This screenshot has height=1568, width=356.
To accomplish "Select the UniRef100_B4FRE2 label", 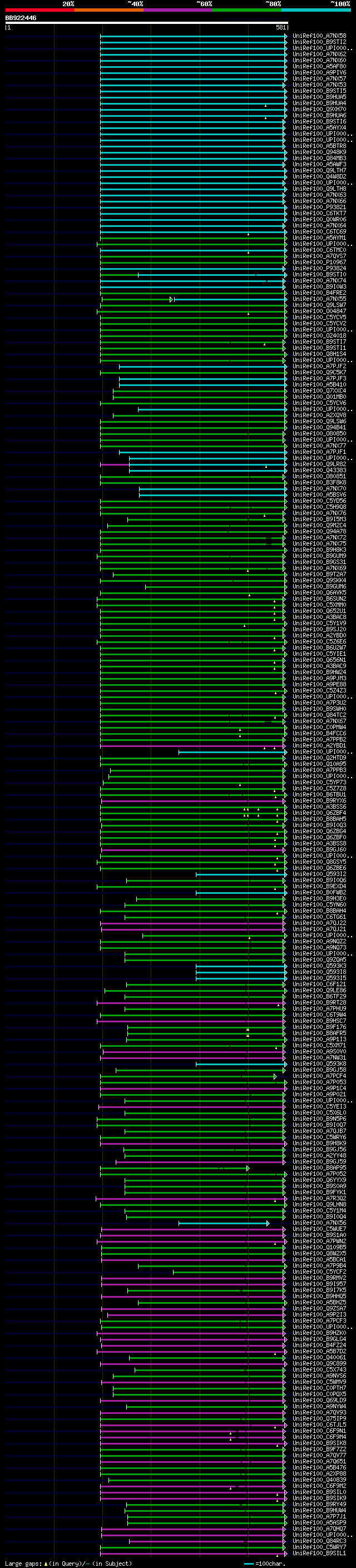I will click(319, 293).
